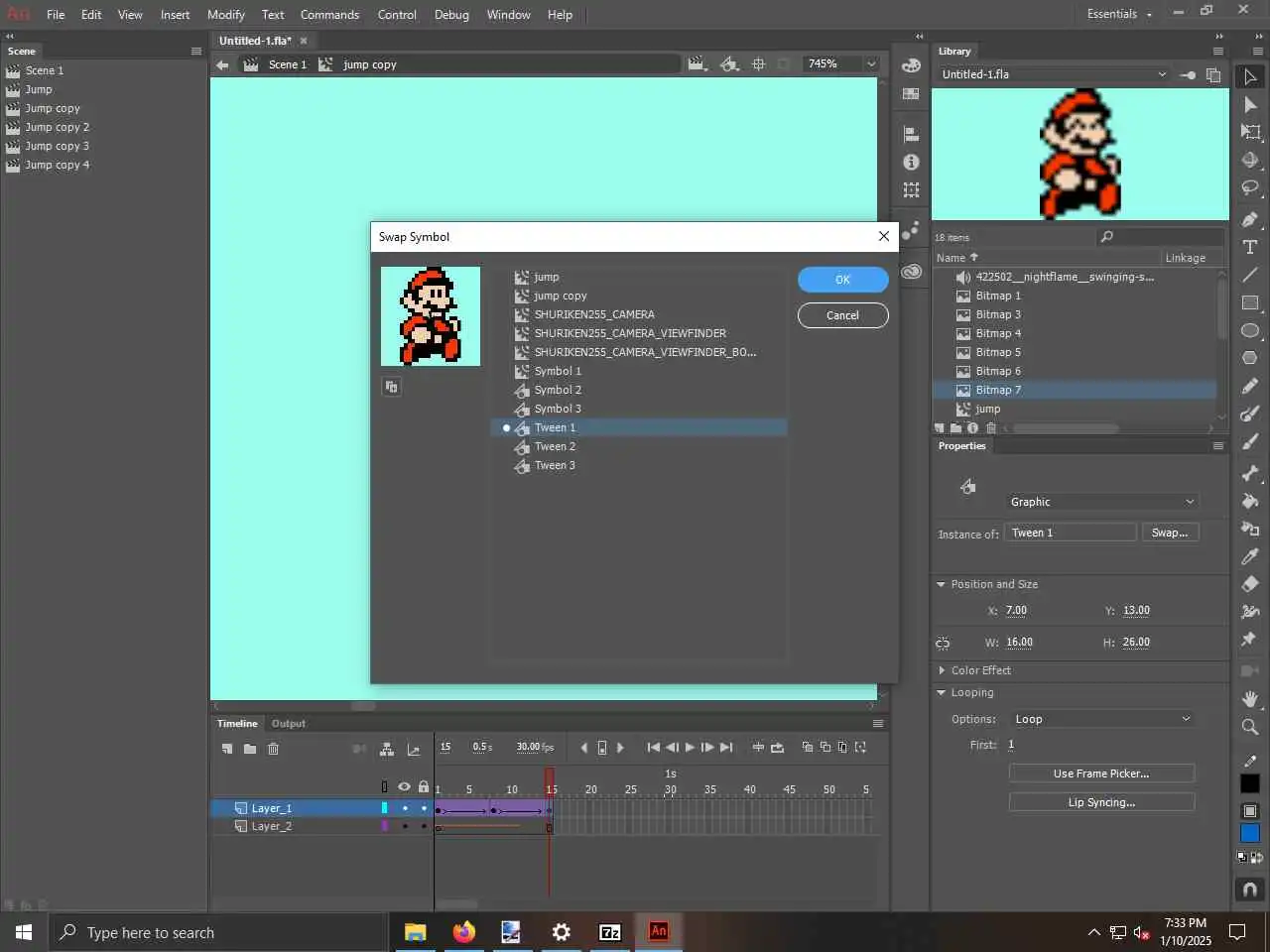Toggle Loop playback in timeline
1270x952 pixels.
tap(777, 748)
